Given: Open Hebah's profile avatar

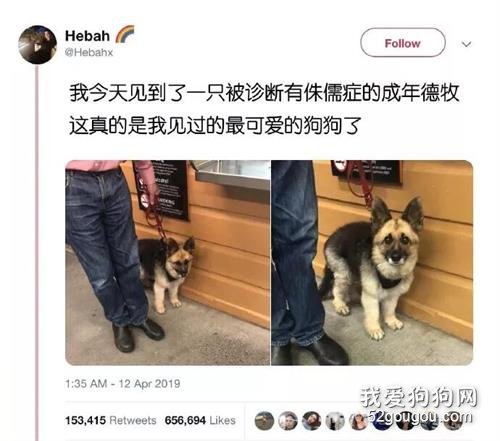Looking at the screenshot, I should pyautogui.click(x=37, y=44).
